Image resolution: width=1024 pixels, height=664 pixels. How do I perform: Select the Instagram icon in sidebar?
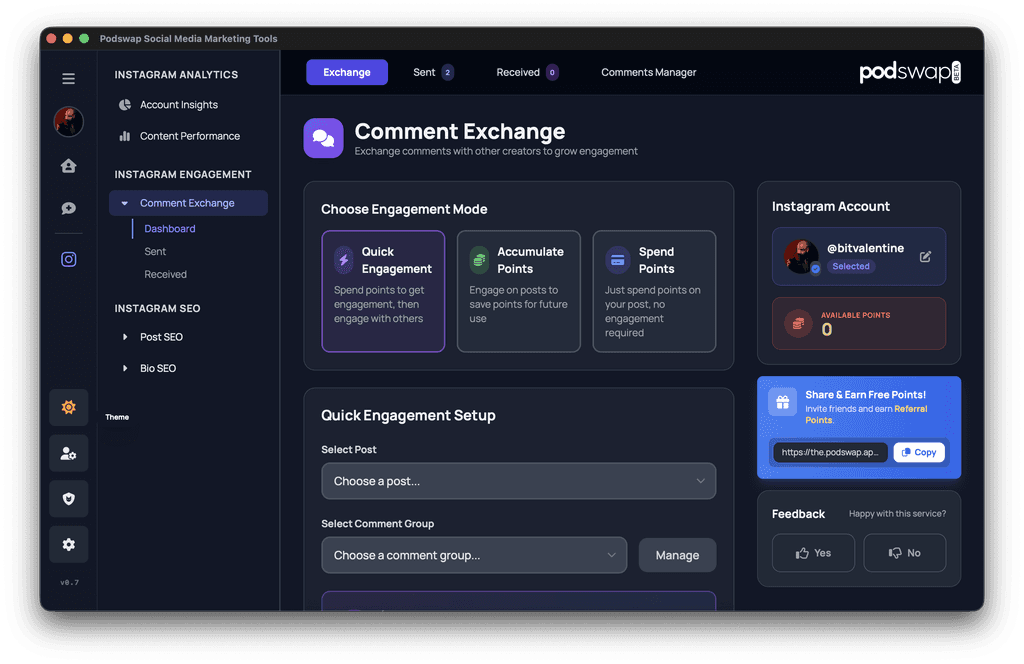pos(69,259)
